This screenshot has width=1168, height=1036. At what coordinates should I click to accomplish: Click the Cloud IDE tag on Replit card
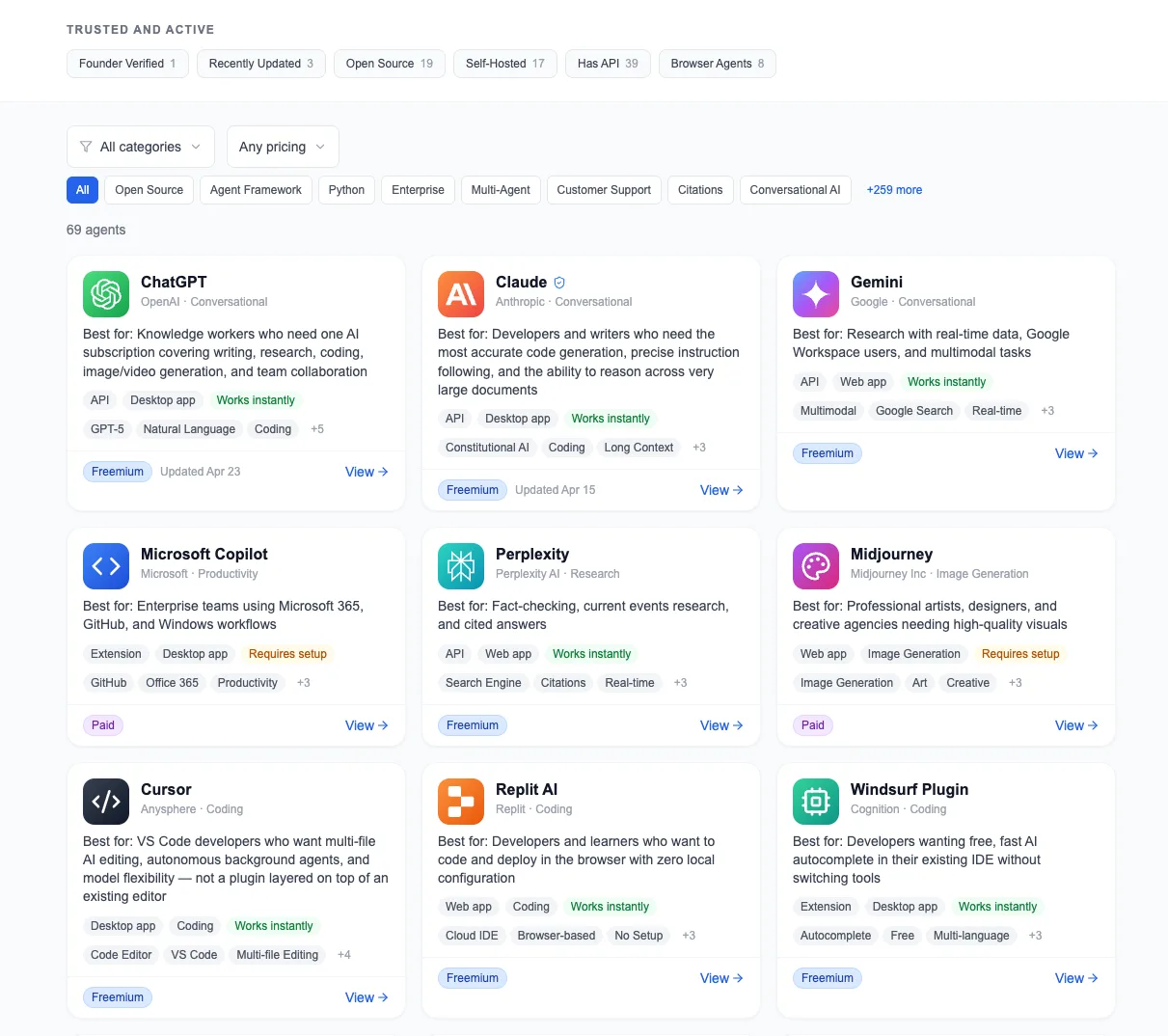coord(472,936)
